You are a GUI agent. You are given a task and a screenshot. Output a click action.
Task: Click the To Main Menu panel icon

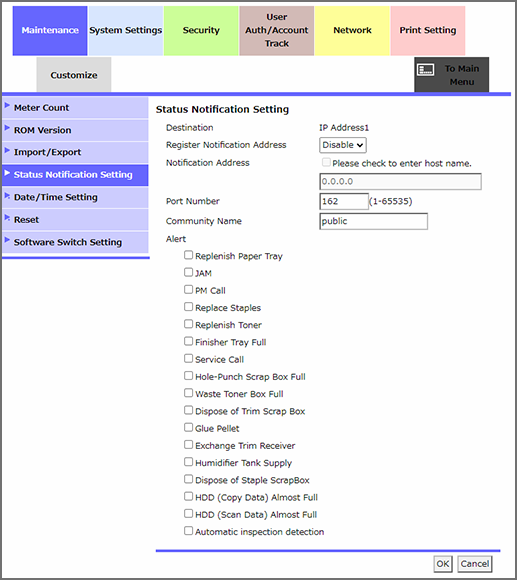[425, 70]
